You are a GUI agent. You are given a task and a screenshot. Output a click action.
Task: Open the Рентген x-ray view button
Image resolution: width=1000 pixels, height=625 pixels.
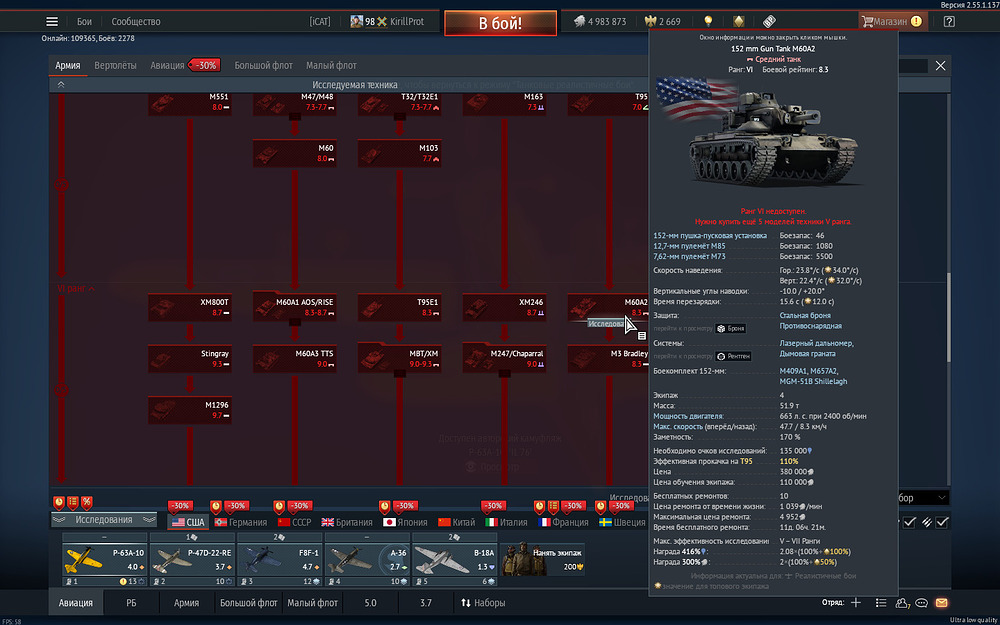[x=733, y=357]
